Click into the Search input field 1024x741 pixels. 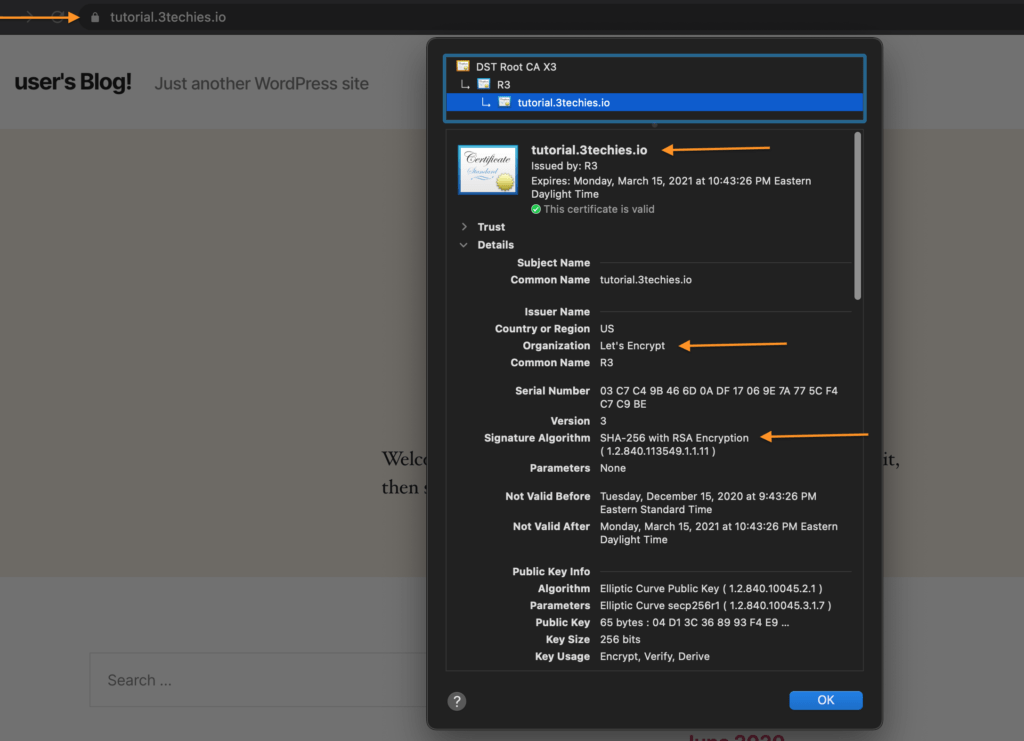pyautogui.click(x=250, y=680)
